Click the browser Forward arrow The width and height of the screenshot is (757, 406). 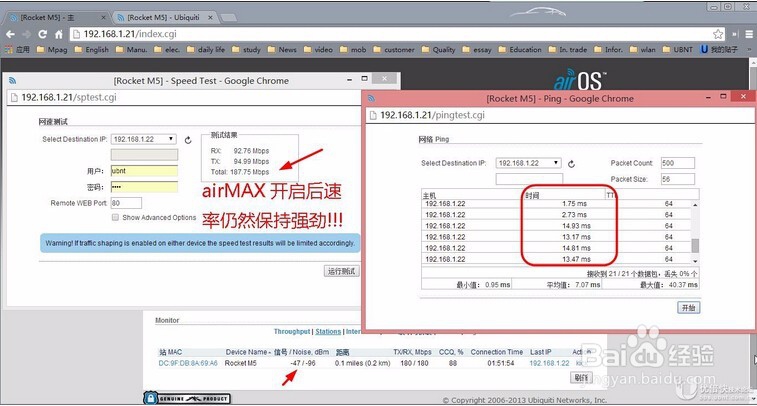(x=27, y=34)
